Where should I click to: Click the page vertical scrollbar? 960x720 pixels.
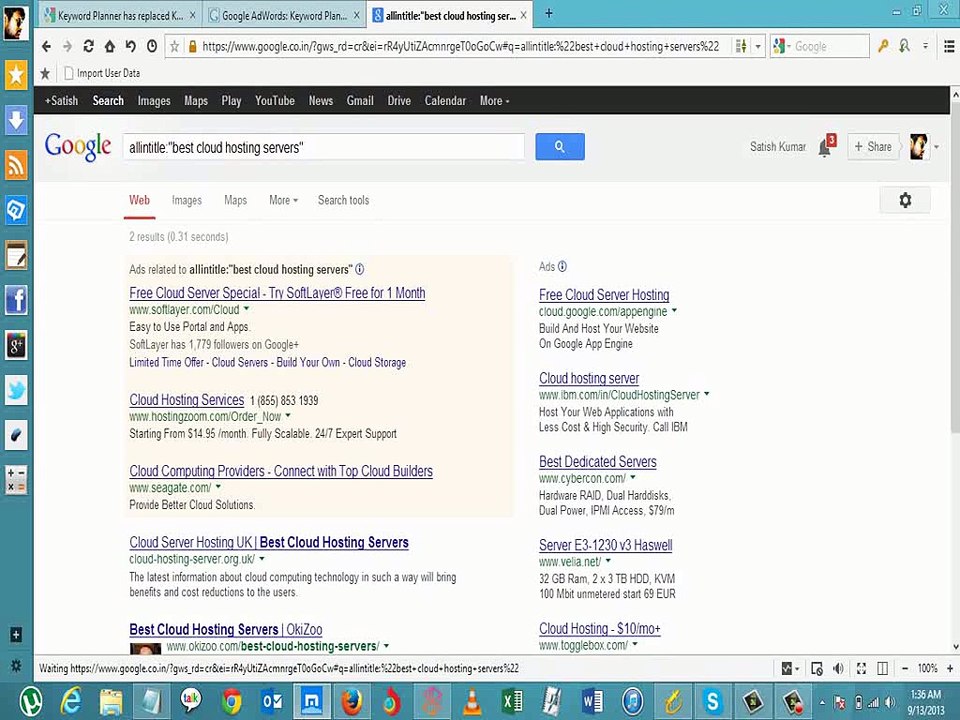click(x=955, y=266)
